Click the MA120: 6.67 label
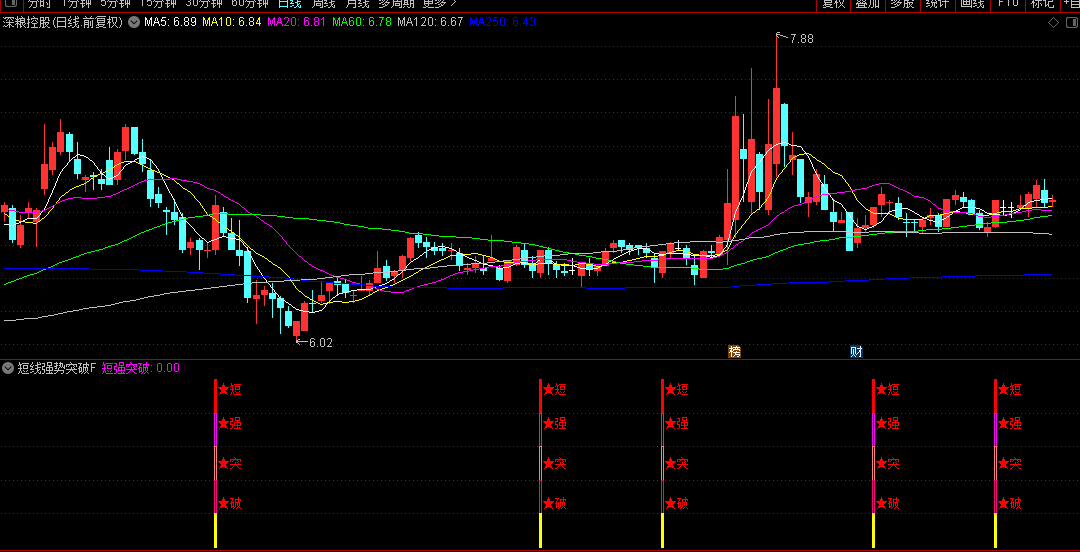Viewport: 1080px width, 552px height. coord(430,22)
